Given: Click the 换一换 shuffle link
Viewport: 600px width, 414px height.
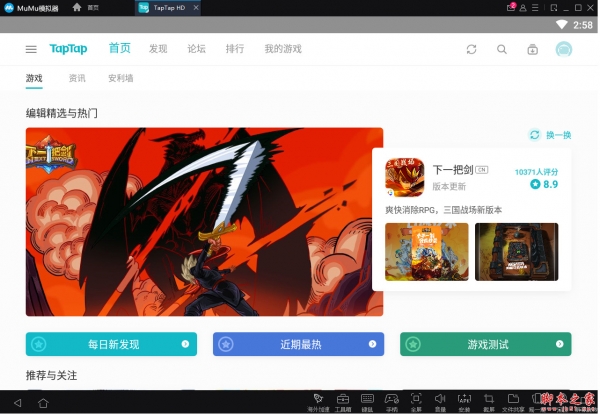Looking at the screenshot, I should pos(558,135).
